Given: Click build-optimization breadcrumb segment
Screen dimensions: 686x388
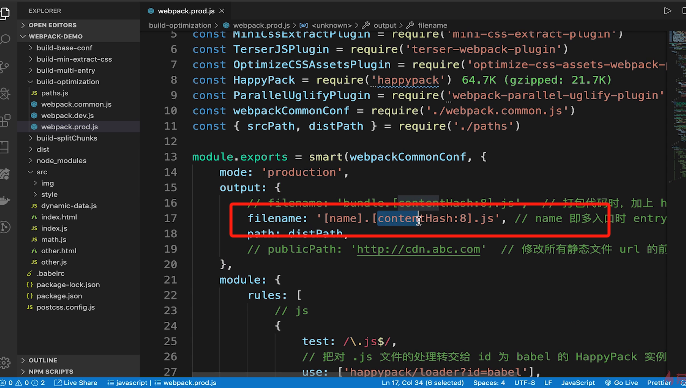Looking at the screenshot, I should click(x=180, y=25).
